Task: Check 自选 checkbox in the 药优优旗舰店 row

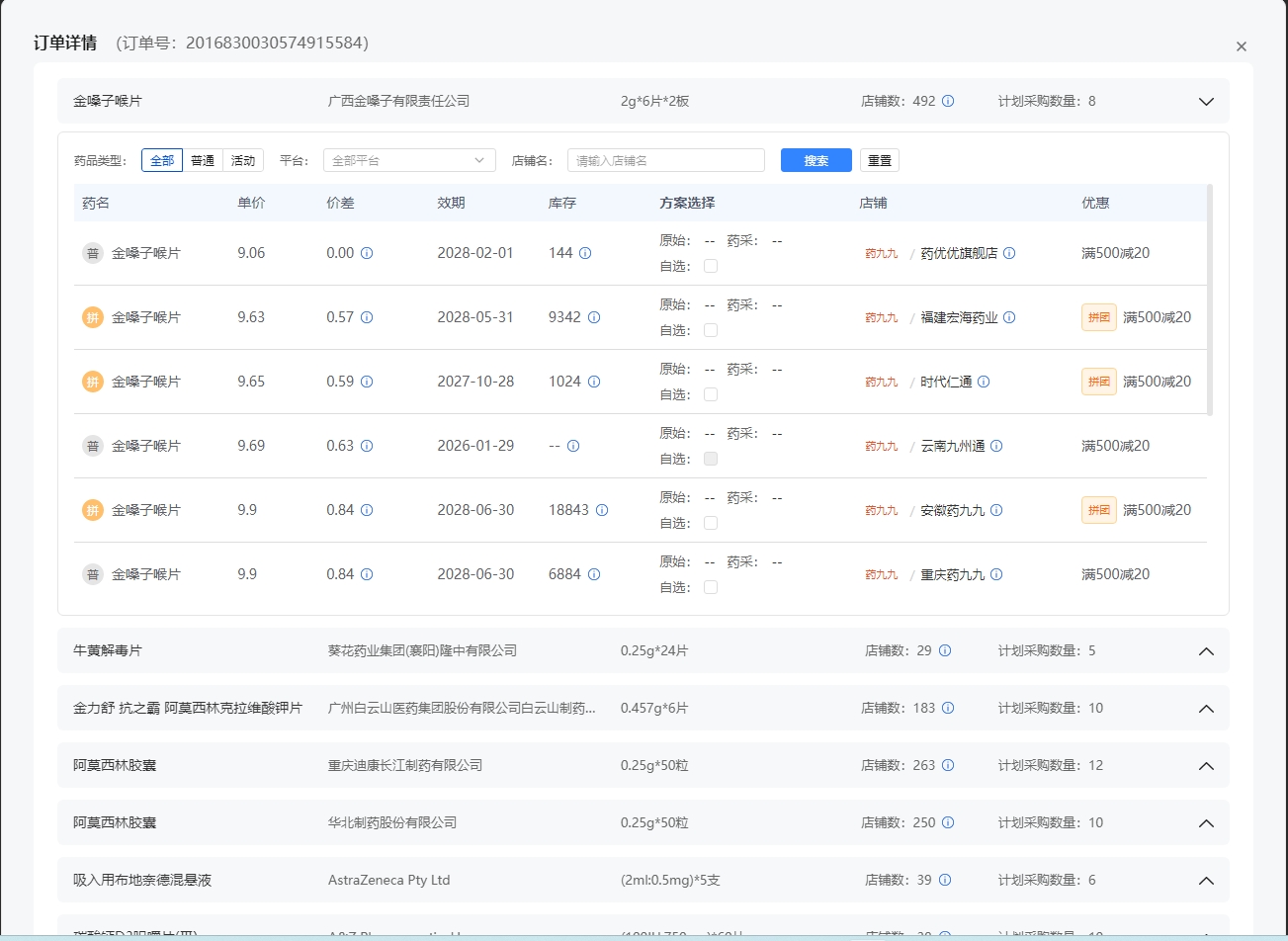Action: [x=710, y=266]
